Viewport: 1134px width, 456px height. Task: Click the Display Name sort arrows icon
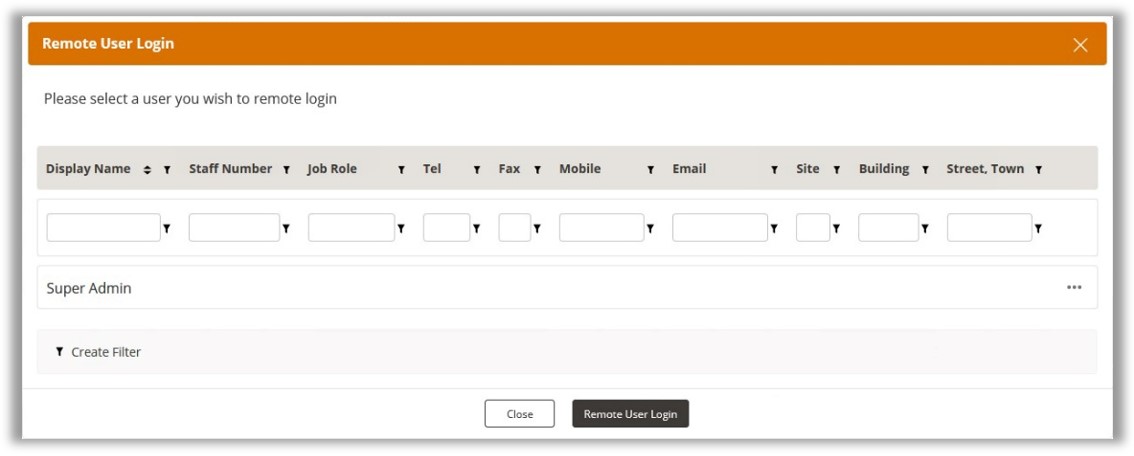[148, 170]
